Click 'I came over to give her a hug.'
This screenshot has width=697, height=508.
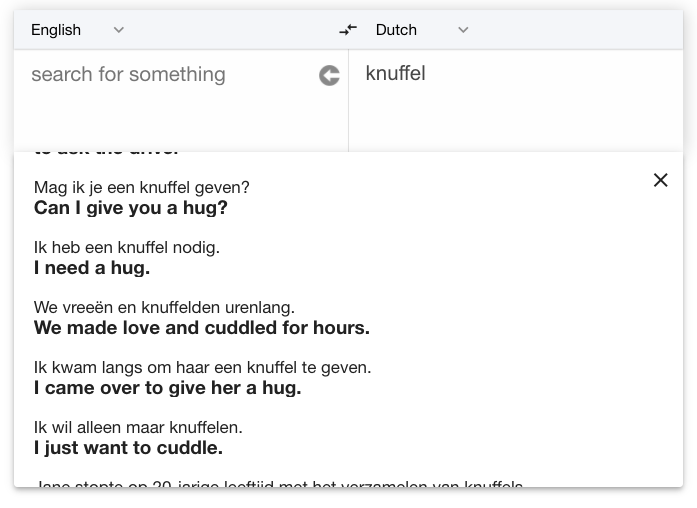coord(168,388)
